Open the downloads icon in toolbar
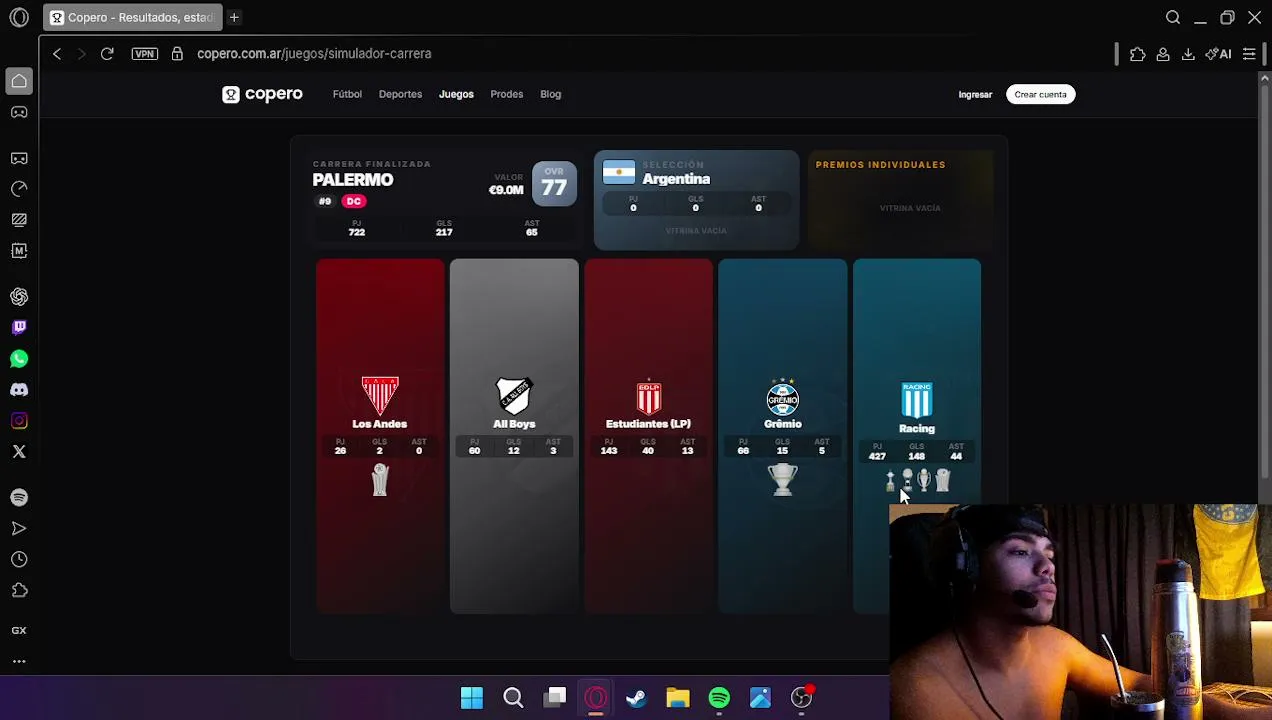 1188,54
